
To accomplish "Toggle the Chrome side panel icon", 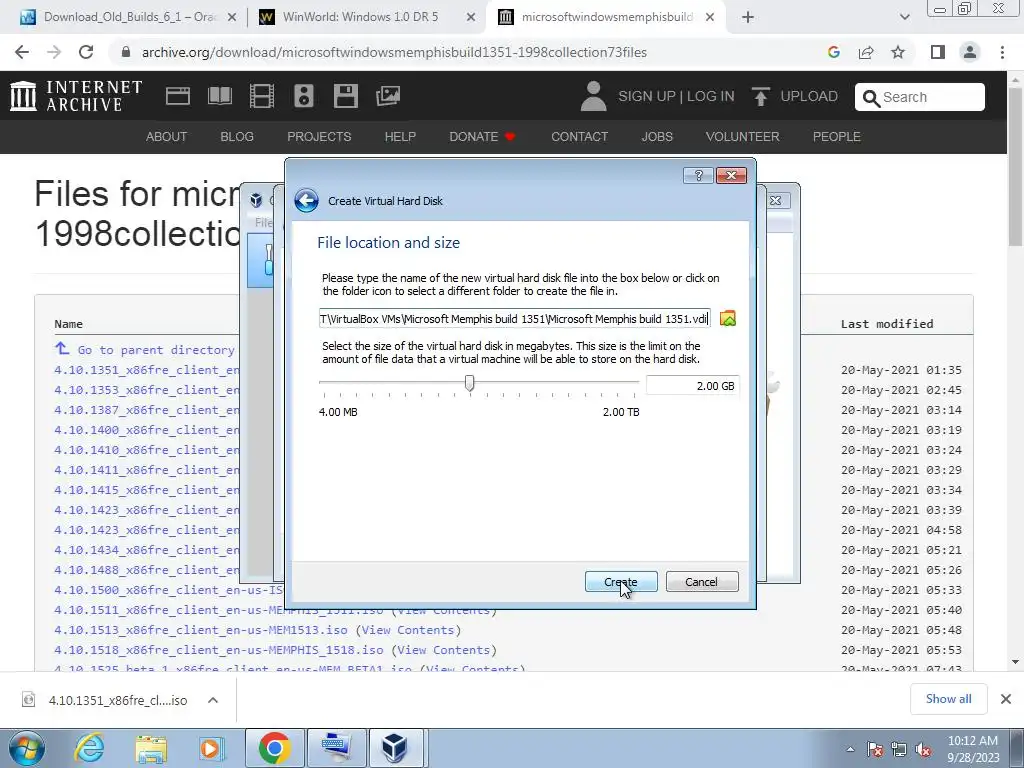I will [x=938, y=52].
